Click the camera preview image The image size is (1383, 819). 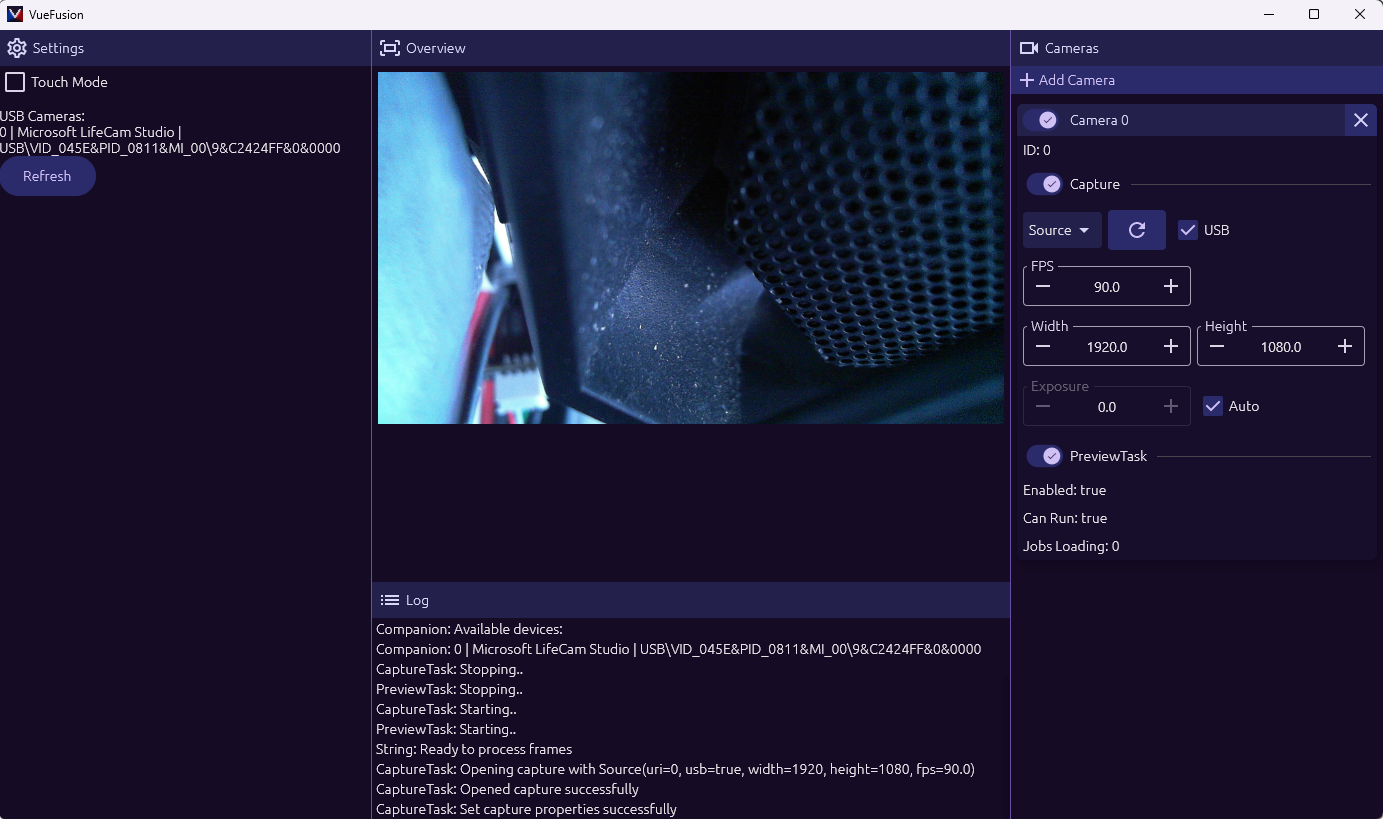pos(690,248)
